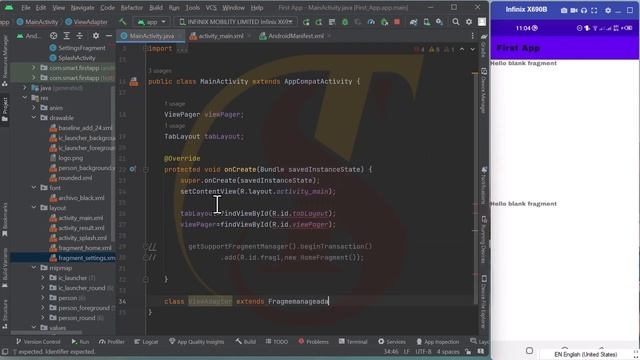Start recording in Infinix mirror window
This screenshot has width=640, height=360.
(574, 11)
